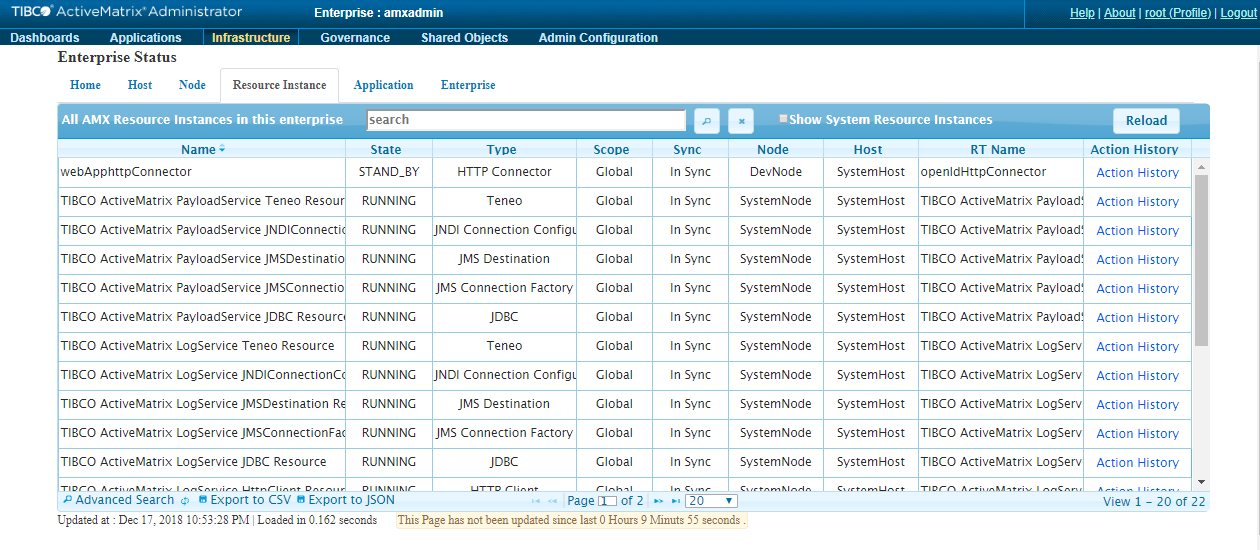
Task: Open the Shared Objects menu
Action: tap(464, 38)
